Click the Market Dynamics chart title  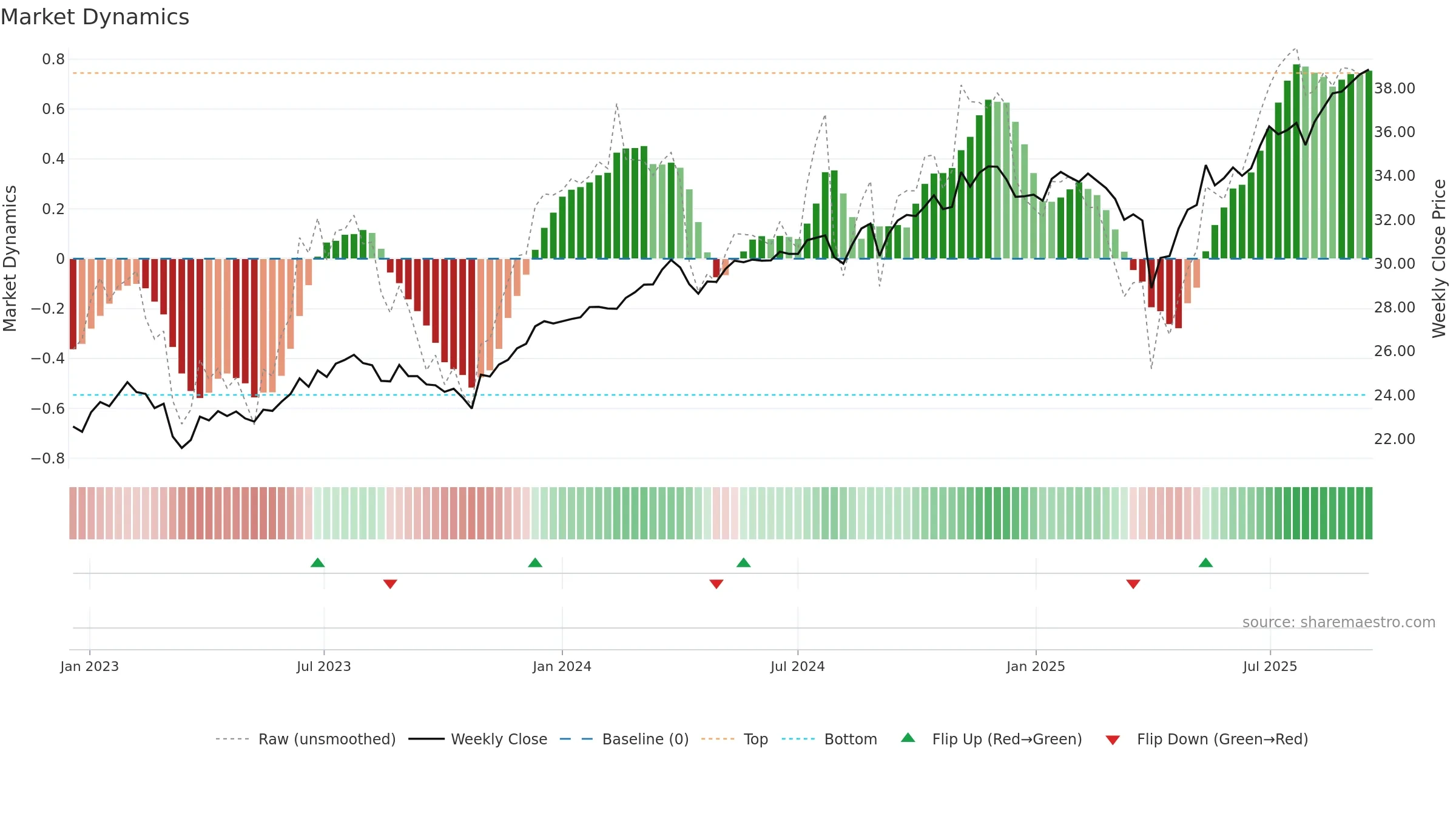[x=95, y=17]
